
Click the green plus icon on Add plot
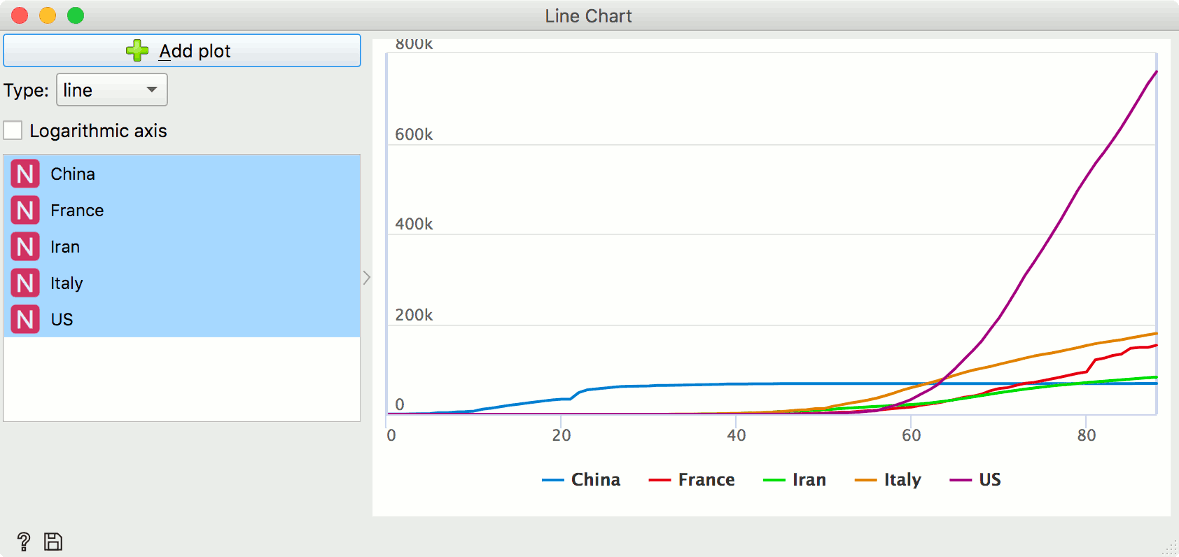click(138, 50)
